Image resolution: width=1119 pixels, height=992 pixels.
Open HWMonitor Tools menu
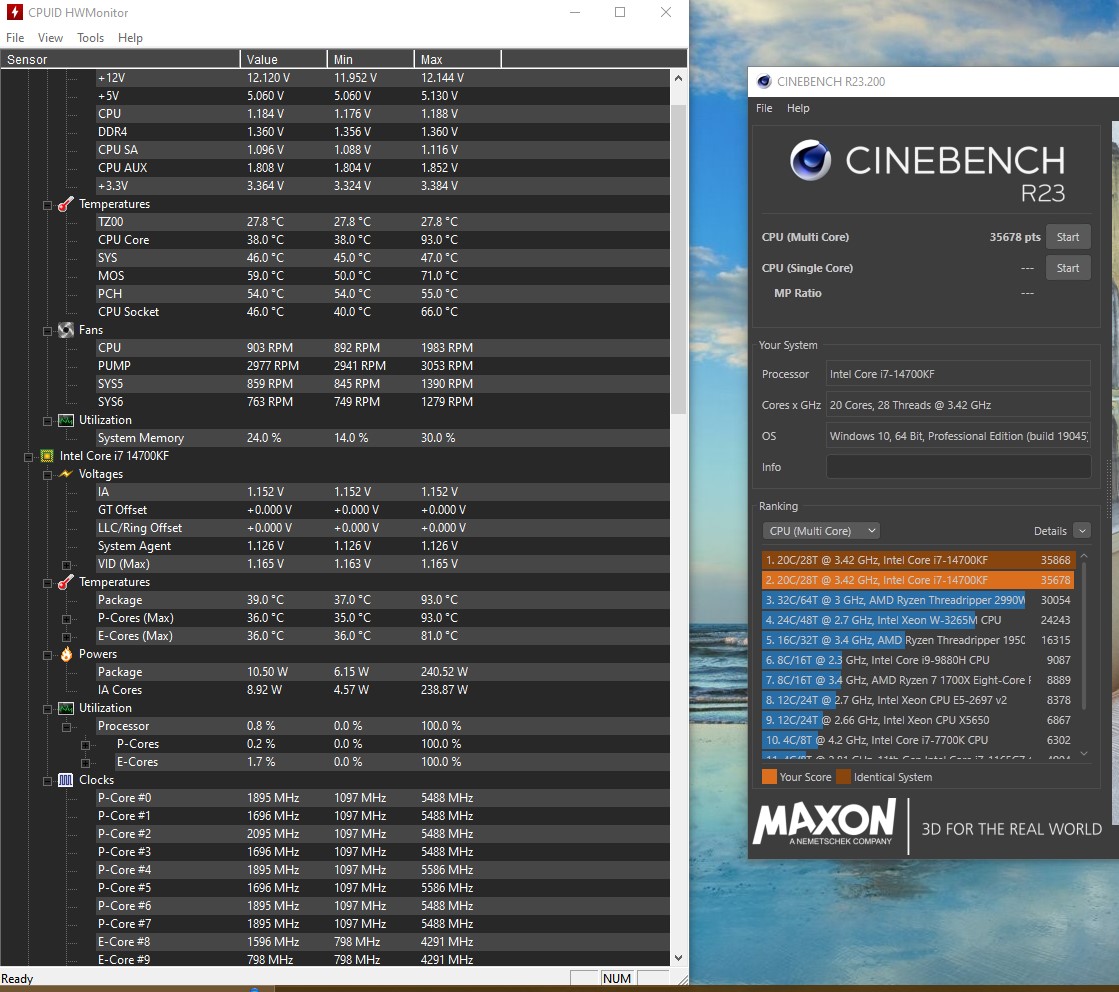point(91,38)
